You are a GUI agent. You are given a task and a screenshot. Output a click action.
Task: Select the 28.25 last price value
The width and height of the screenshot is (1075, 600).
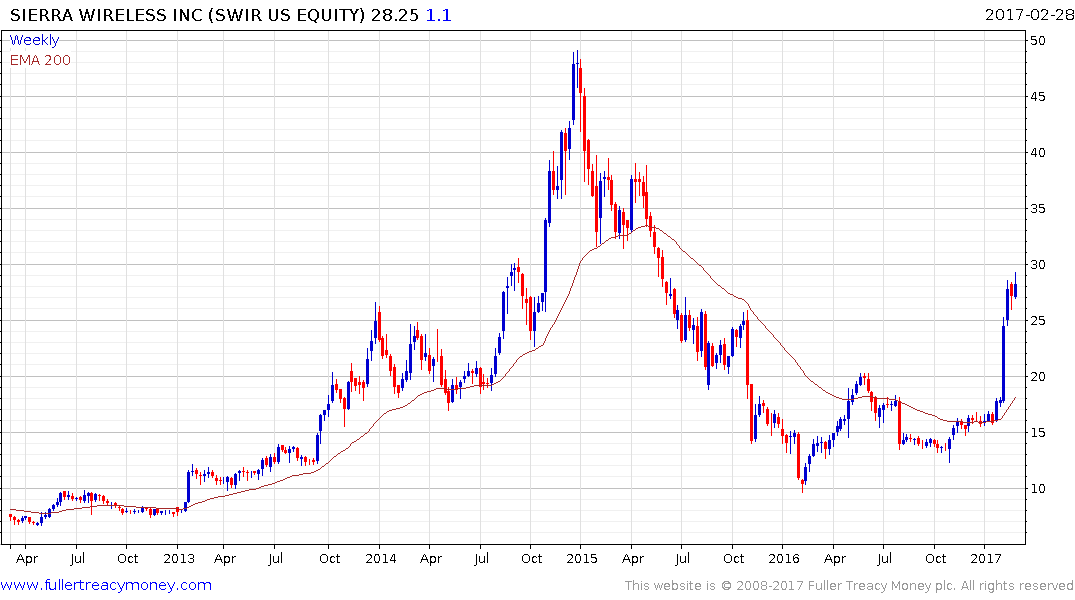tap(395, 15)
